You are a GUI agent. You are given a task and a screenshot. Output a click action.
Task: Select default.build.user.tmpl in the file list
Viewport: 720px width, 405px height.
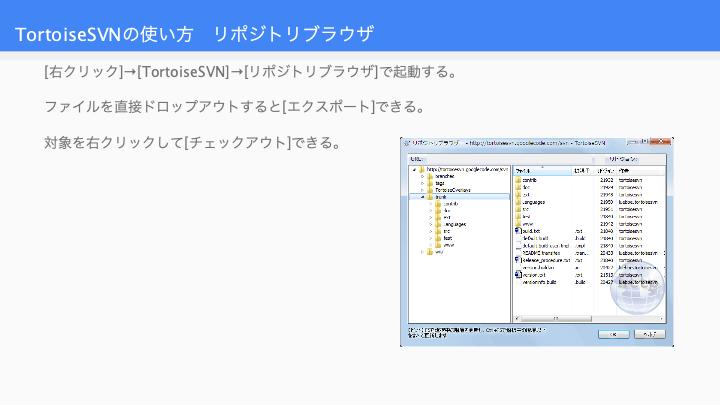546,246
